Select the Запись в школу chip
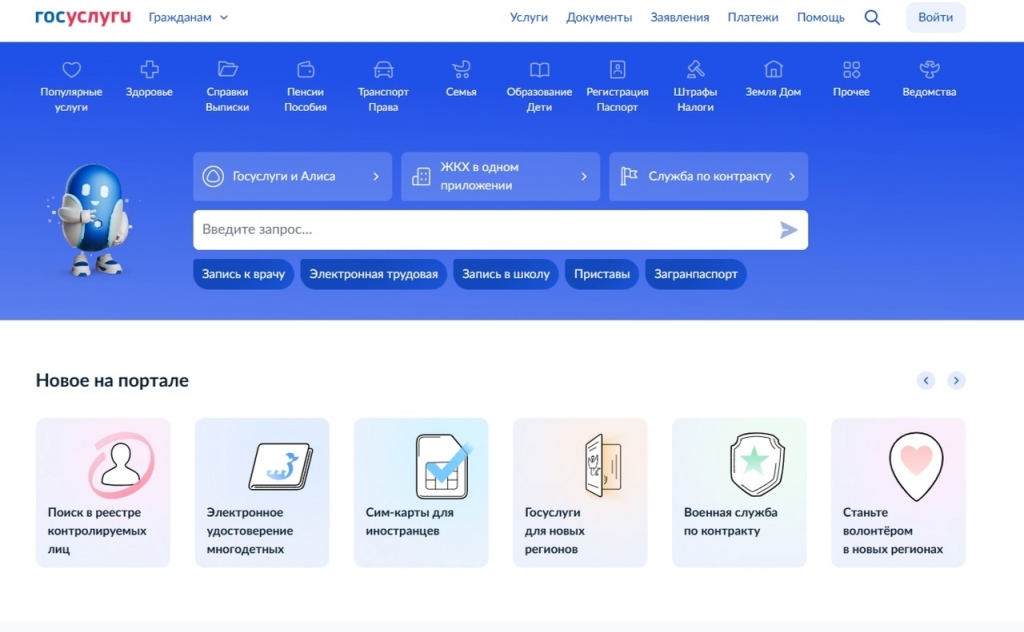 tap(506, 274)
